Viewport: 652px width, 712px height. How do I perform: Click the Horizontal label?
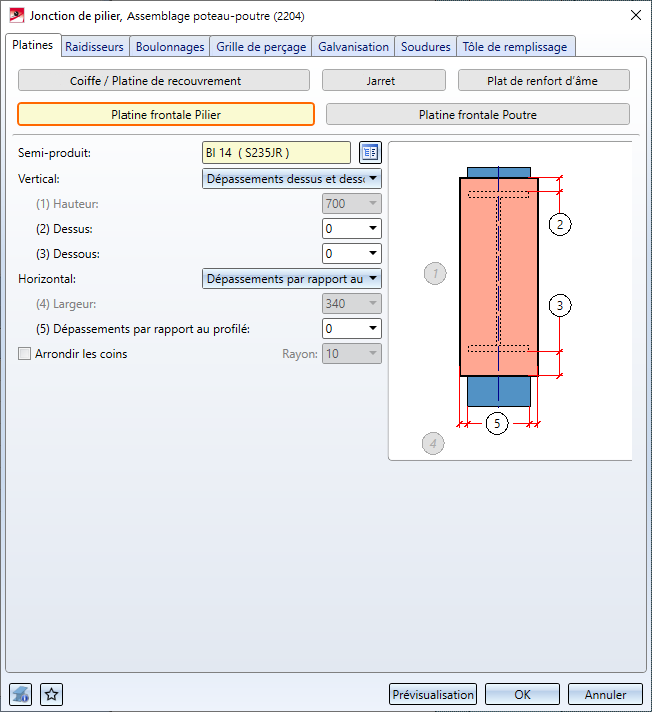tap(47, 279)
